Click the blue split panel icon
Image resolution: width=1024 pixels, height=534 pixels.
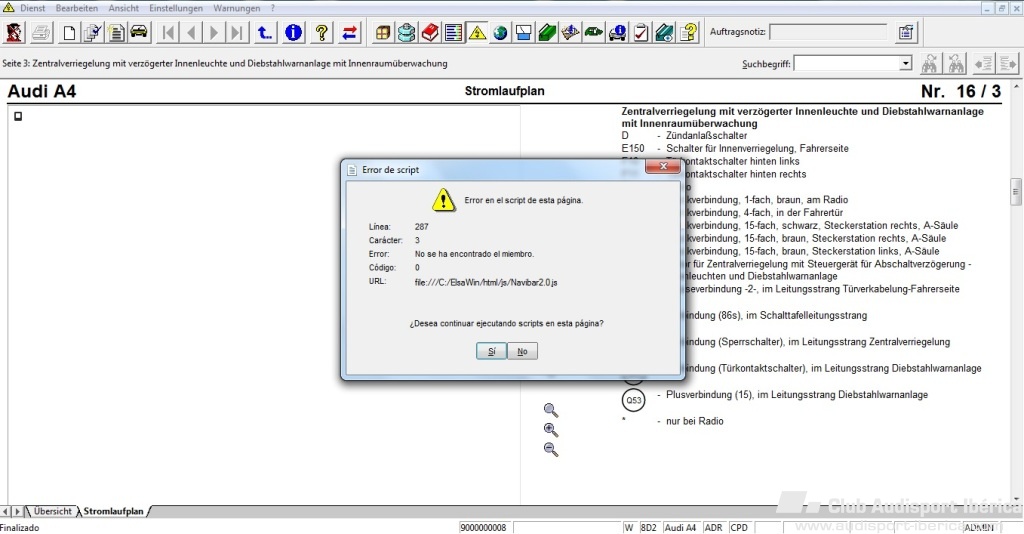(x=524, y=32)
